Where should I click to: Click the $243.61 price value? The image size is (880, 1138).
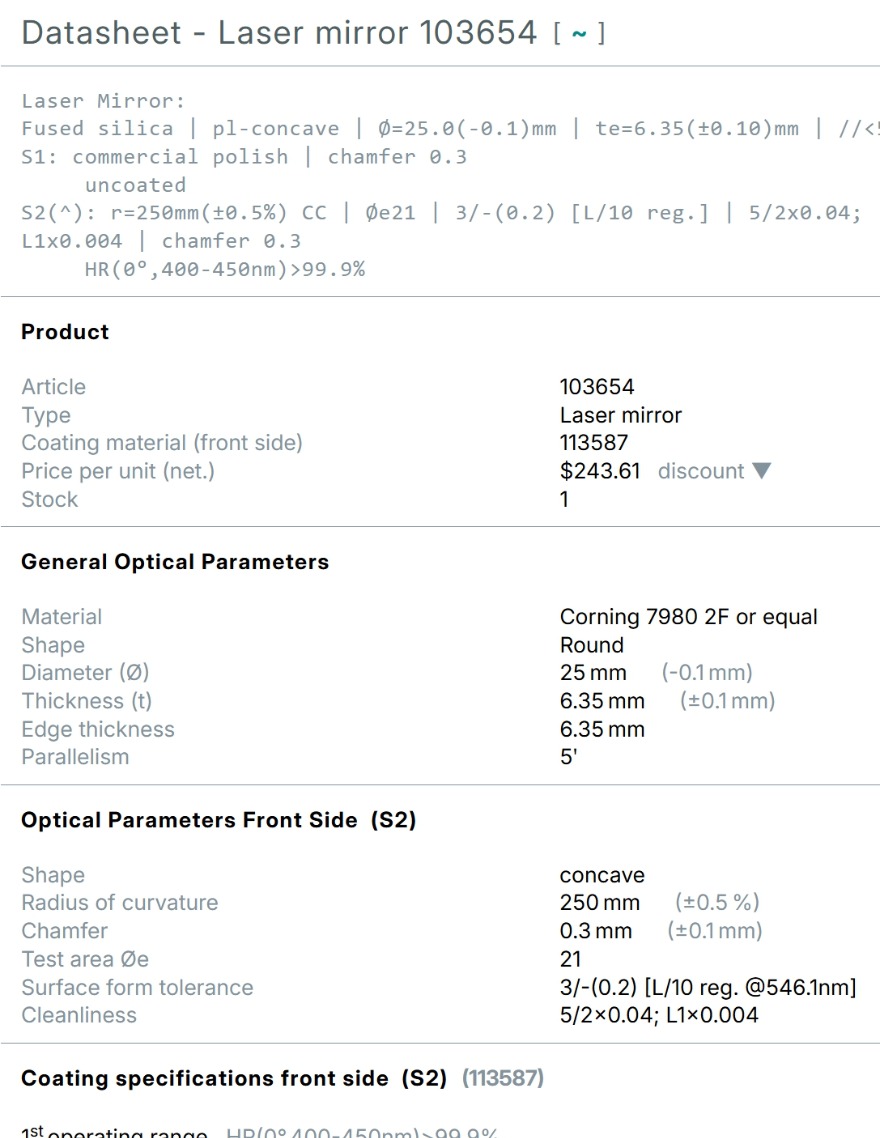pos(600,471)
